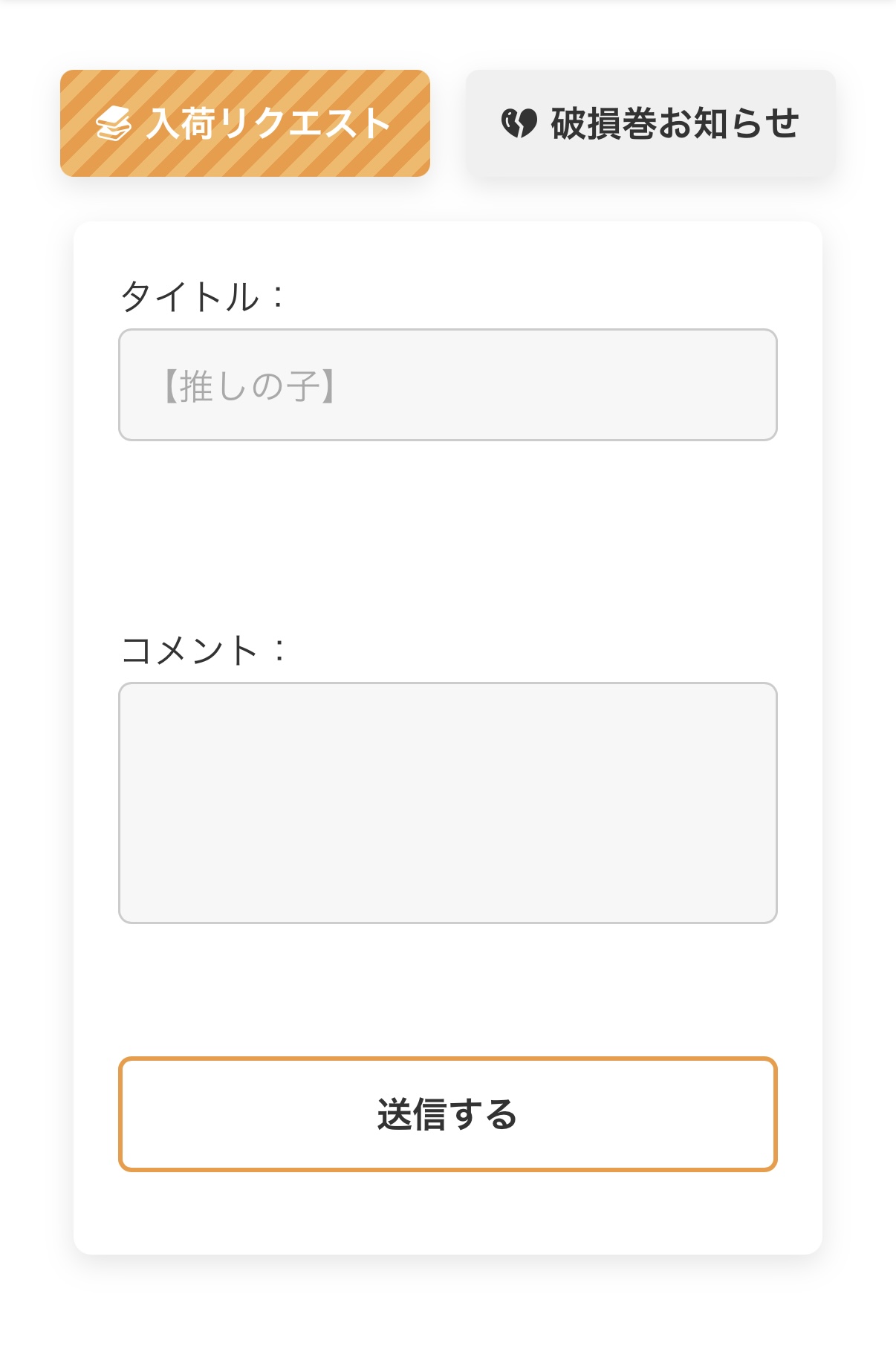Click empty space between title and comment
896x1346 pixels.
pyautogui.click(x=448, y=535)
